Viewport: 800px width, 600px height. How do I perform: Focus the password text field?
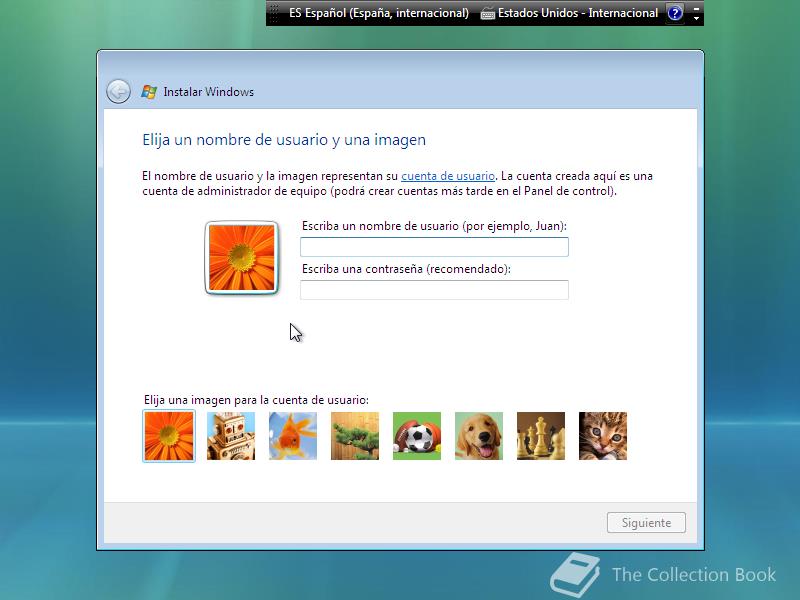[x=434, y=290]
